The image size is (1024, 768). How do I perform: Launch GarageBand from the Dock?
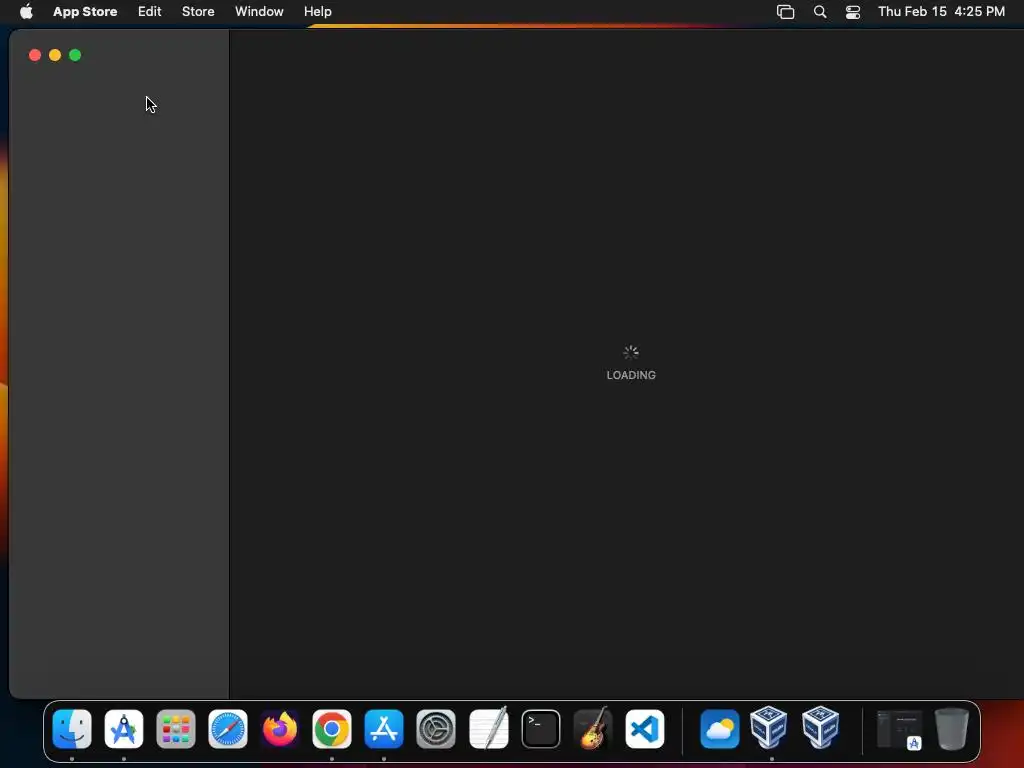[x=593, y=729]
